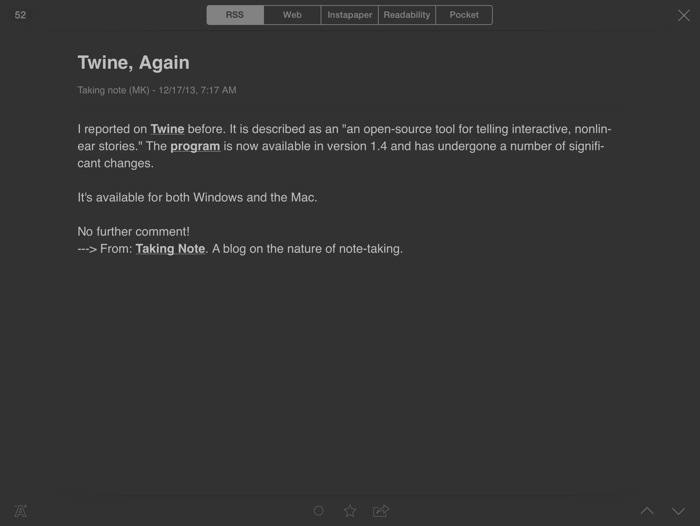The image size is (700, 526).
Task: Open the program link
Action: click(x=195, y=146)
